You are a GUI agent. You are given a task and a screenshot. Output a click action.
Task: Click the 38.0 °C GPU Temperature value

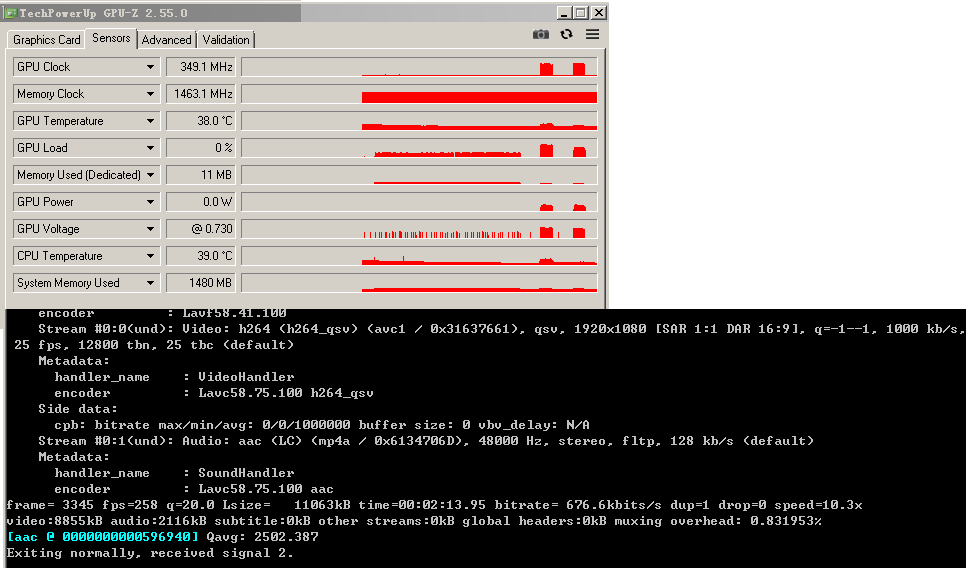200,121
